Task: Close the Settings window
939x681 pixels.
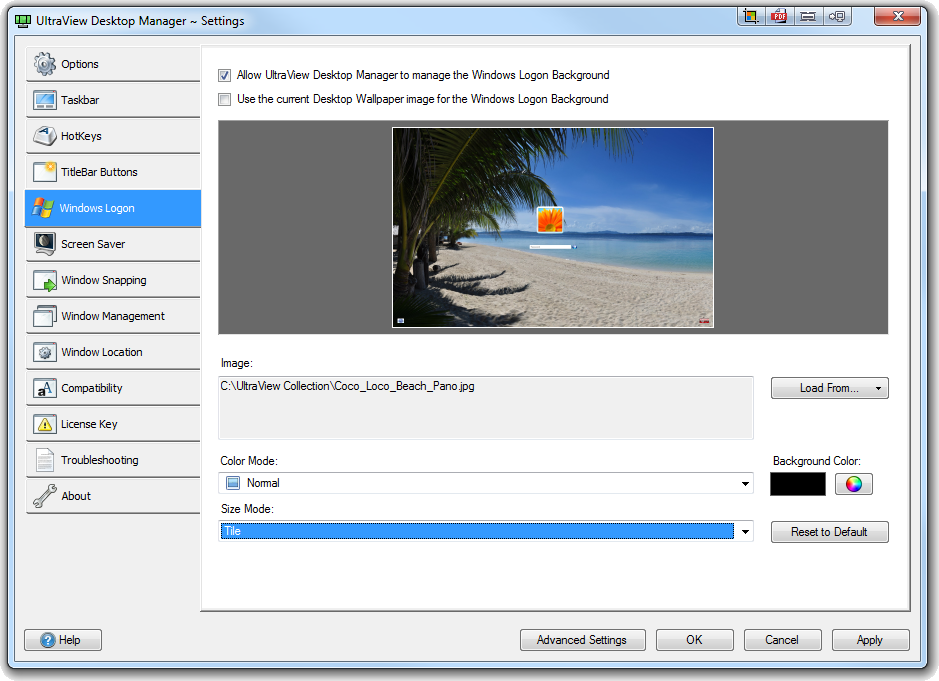Action: coord(896,16)
